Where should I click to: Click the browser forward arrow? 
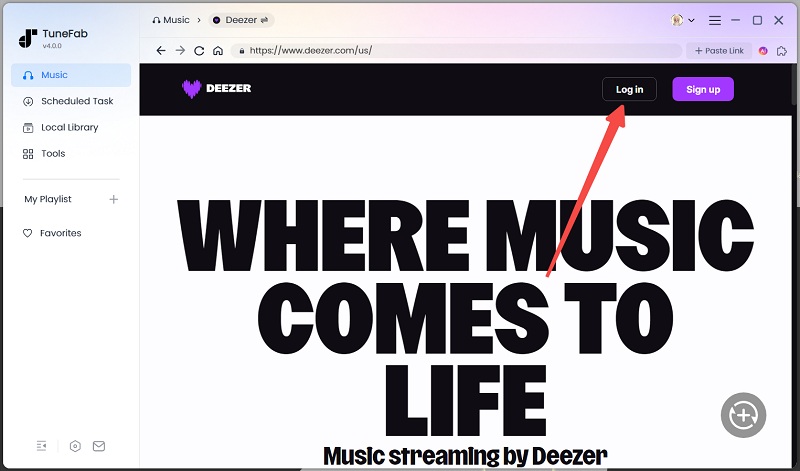tap(180, 50)
